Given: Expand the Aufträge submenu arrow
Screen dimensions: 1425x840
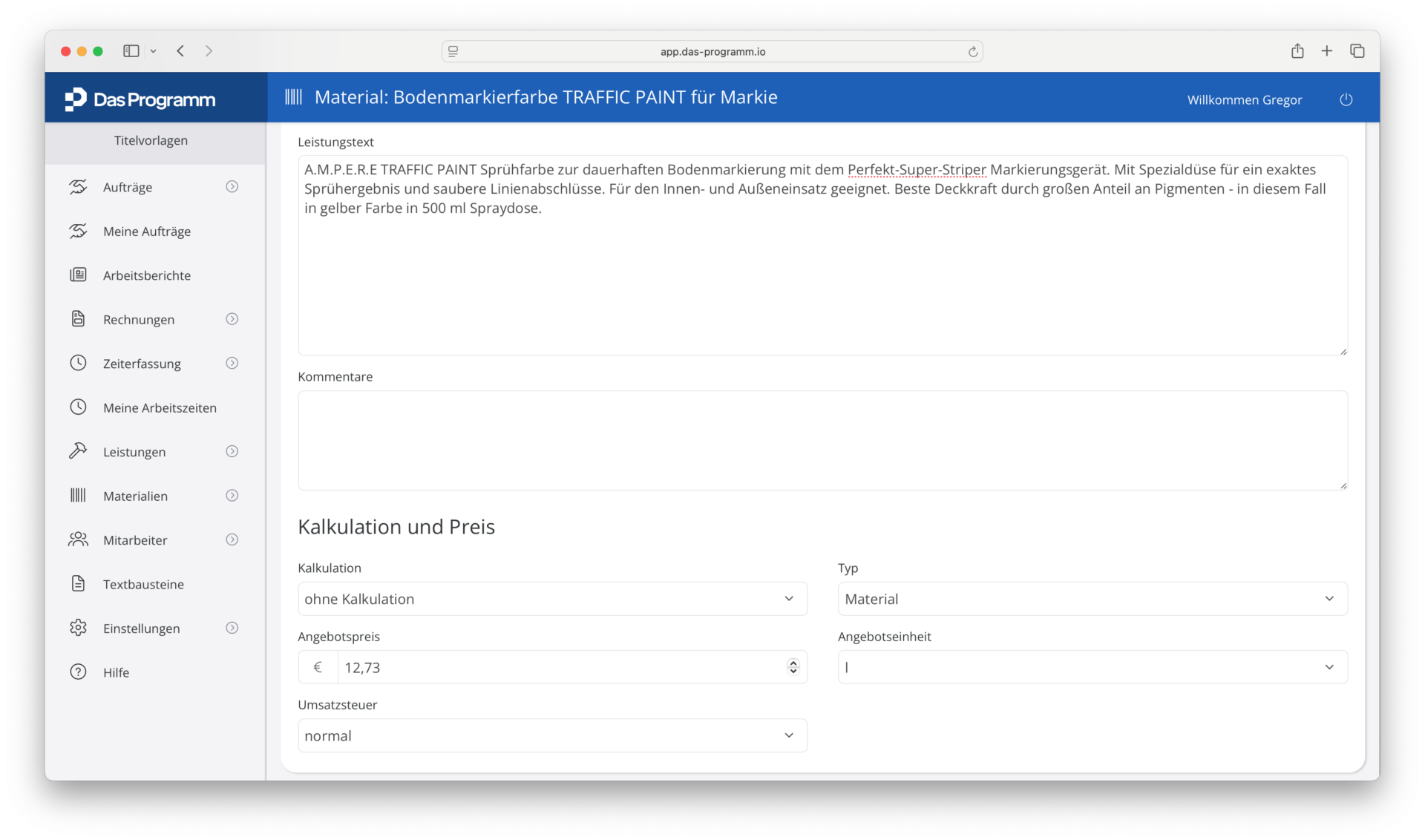Looking at the screenshot, I should [x=232, y=187].
